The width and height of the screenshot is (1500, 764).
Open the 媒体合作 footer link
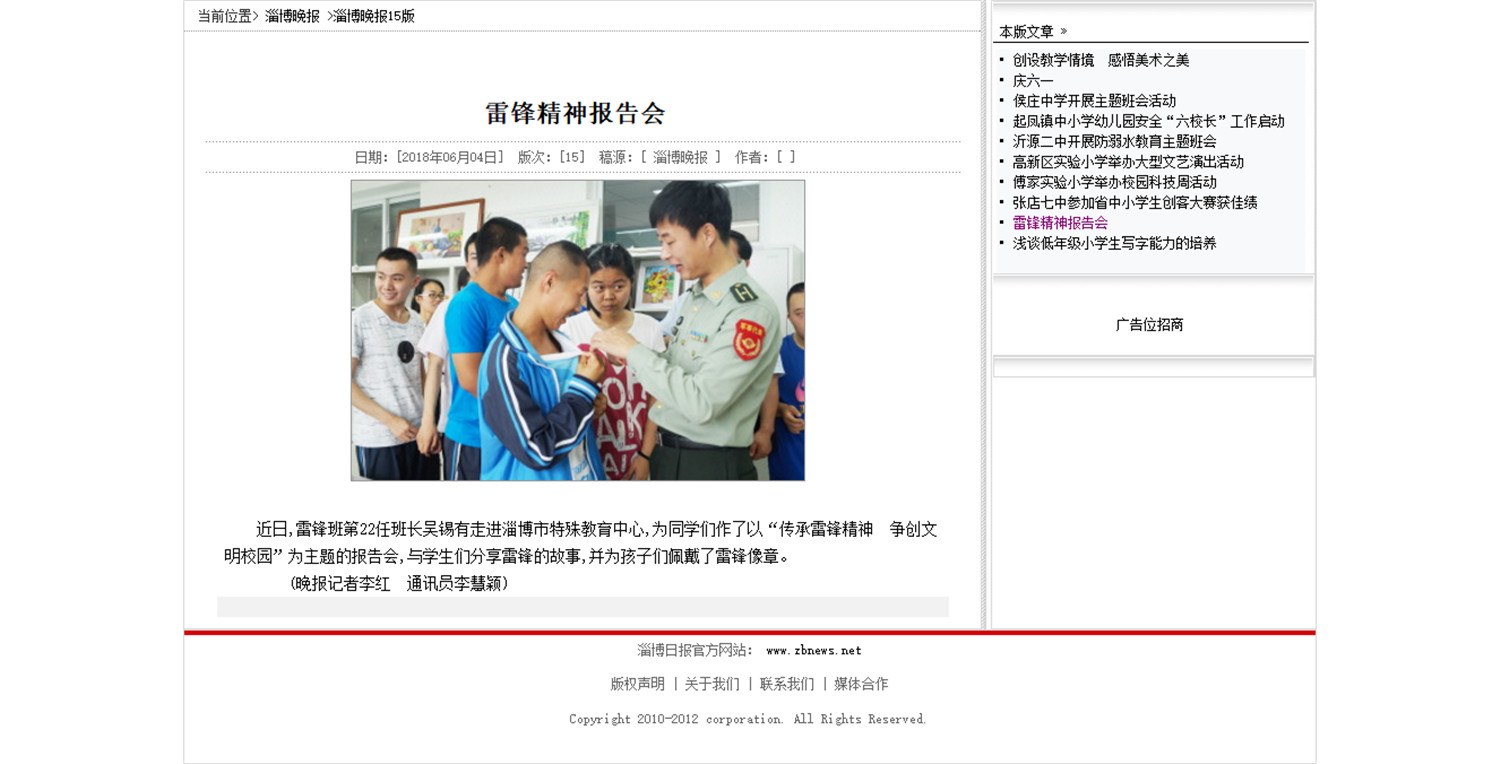coord(863,684)
